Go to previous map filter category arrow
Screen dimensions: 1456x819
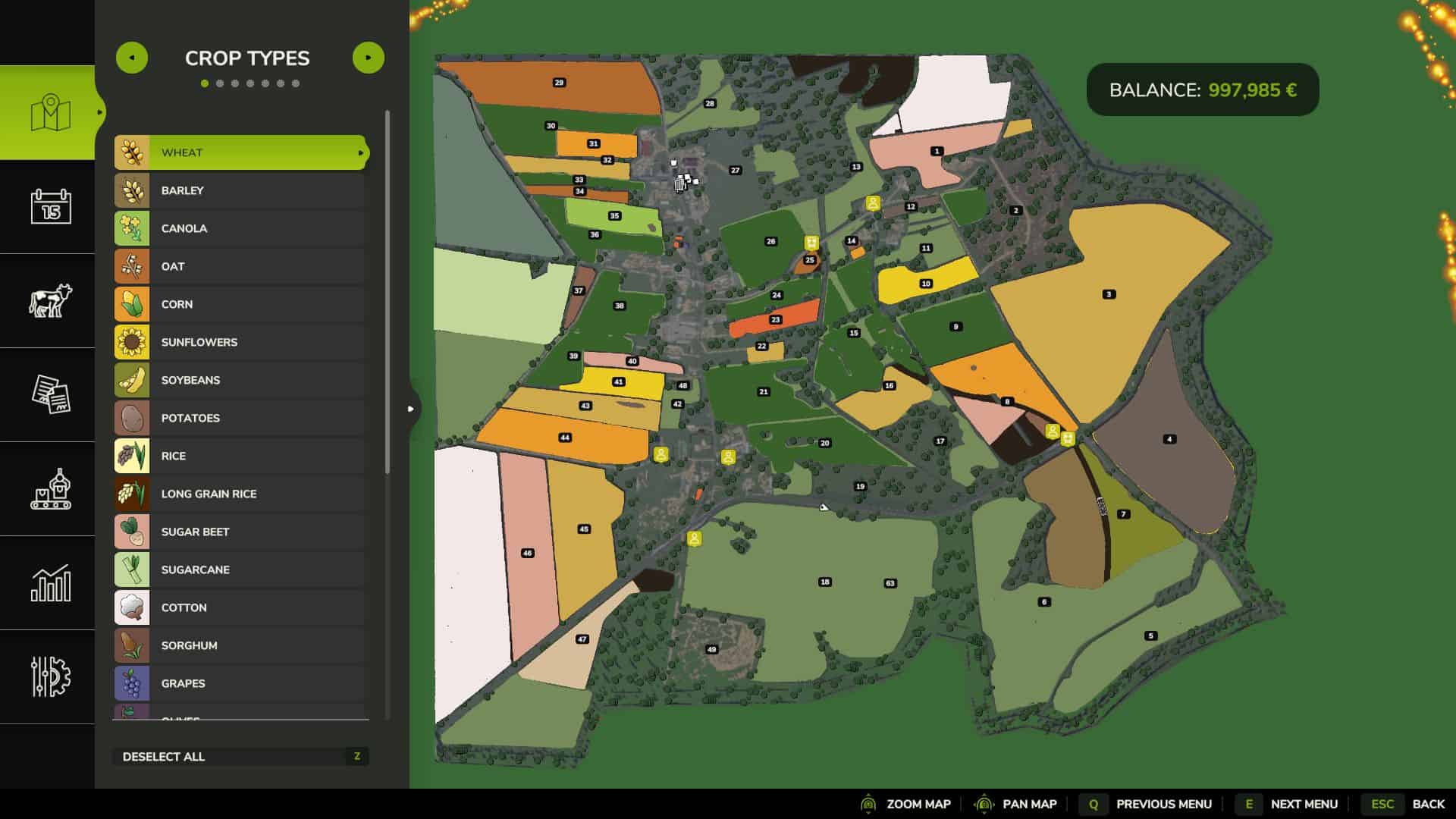point(132,58)
